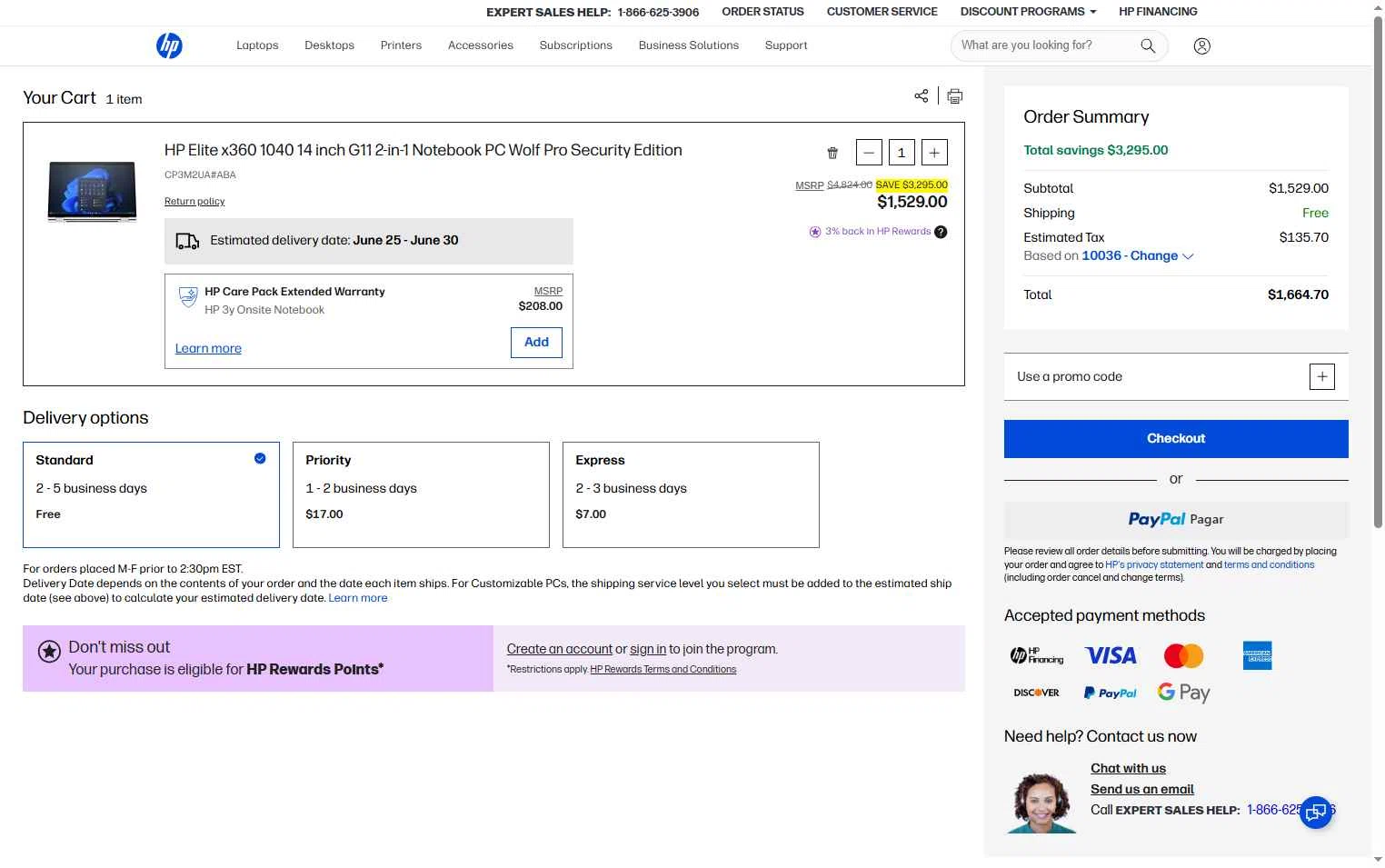Click the page vertical scrollbar

1378,273
